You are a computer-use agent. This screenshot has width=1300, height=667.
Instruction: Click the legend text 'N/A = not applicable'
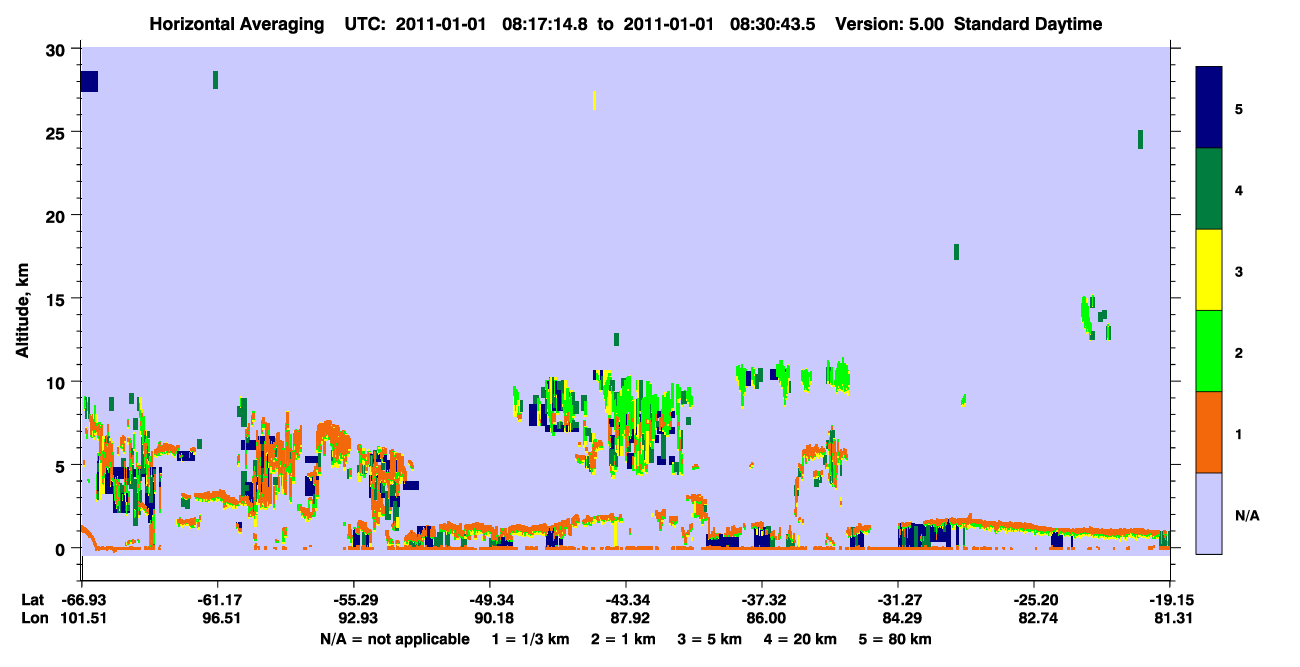click(394, 639)
